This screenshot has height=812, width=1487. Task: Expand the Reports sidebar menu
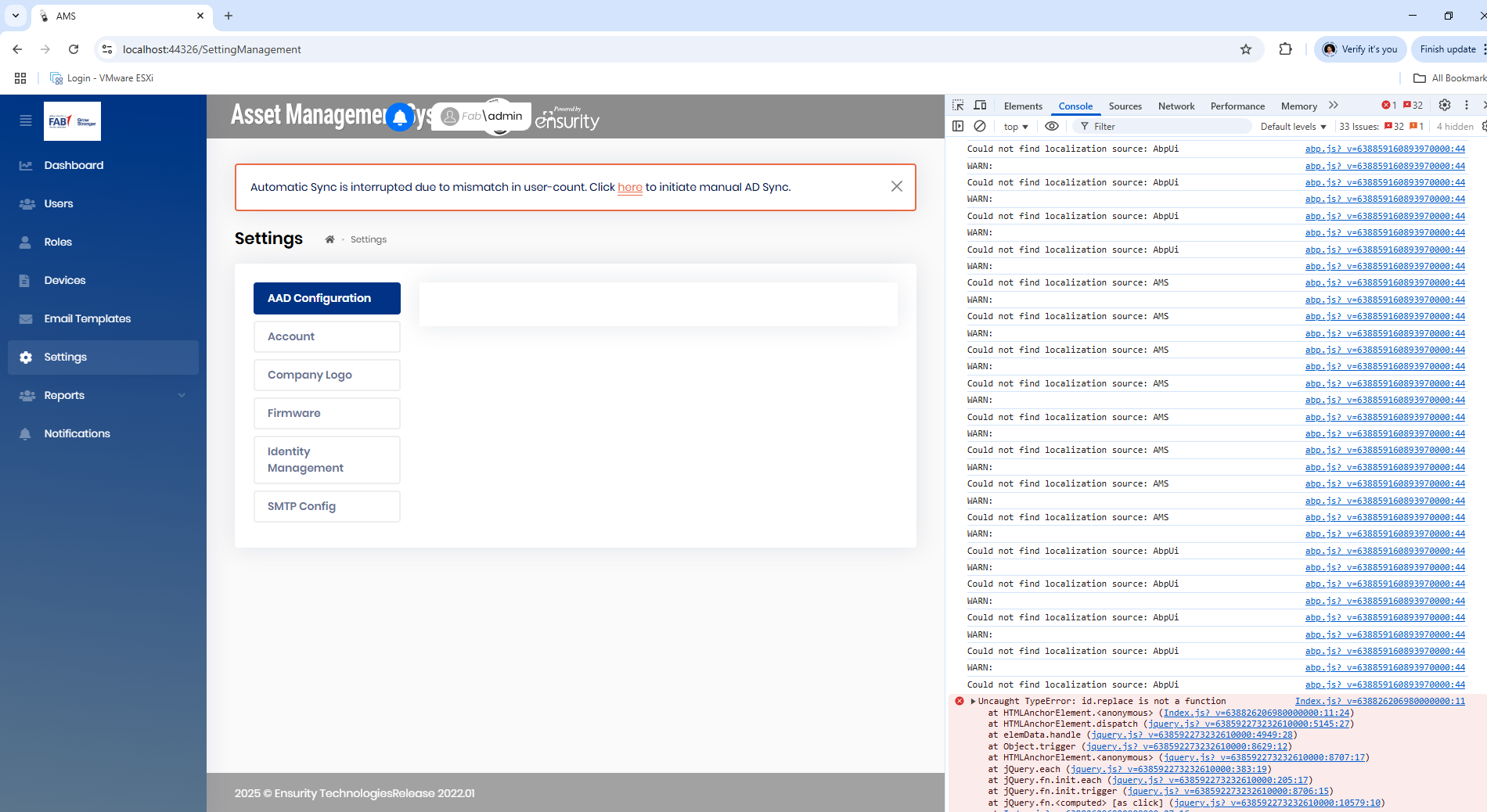103,395
